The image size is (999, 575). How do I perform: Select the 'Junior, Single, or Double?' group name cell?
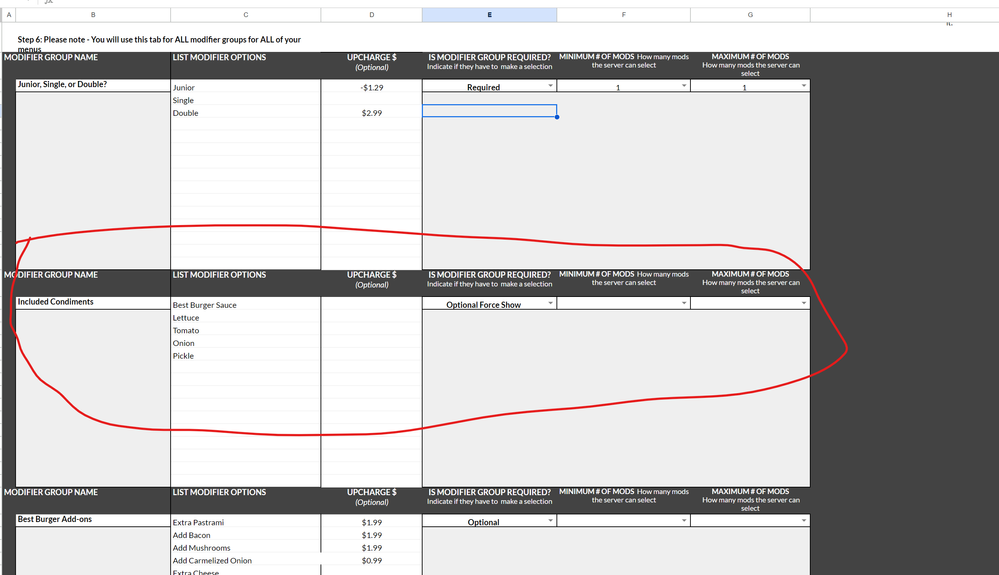tap(92, 85)
